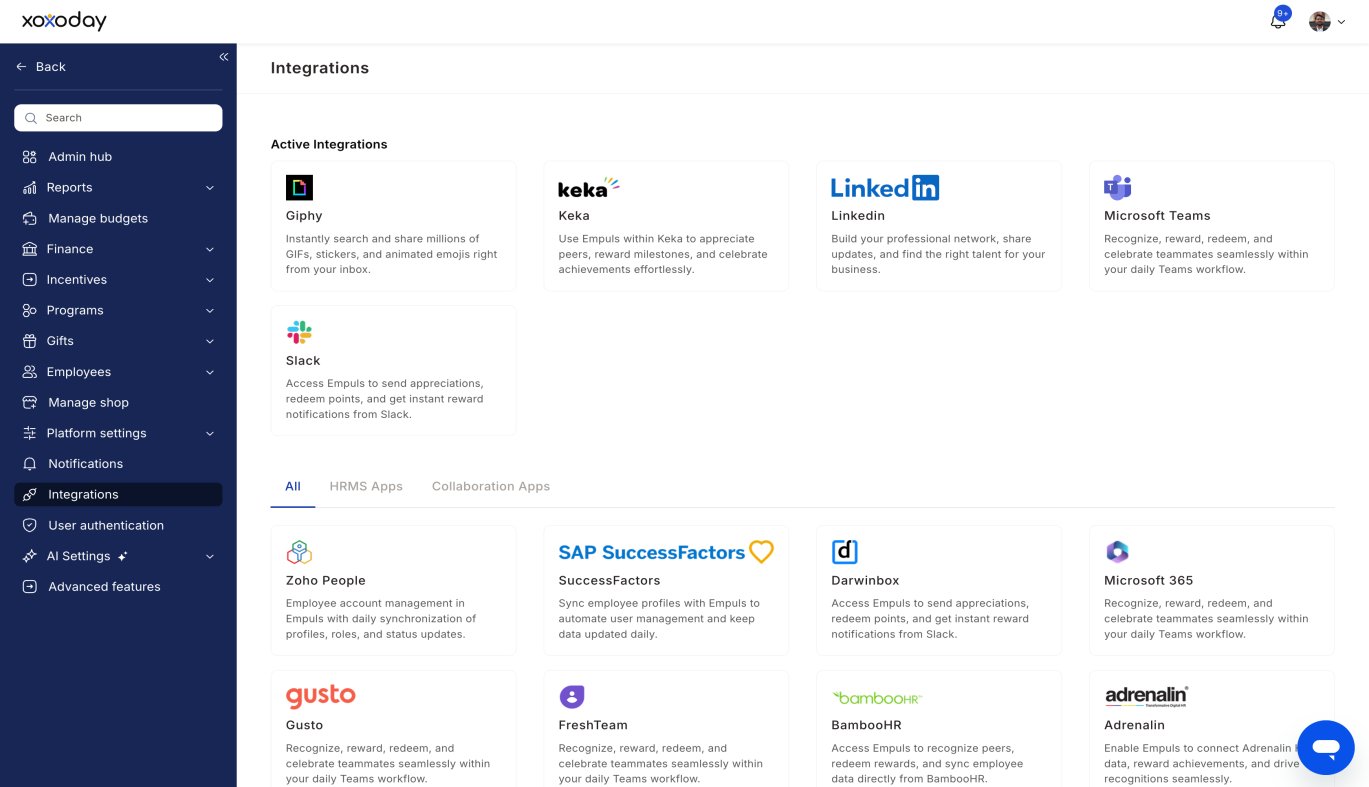Click the Advanced features icon
The image size is (1369, 787).
pos(30,587)
